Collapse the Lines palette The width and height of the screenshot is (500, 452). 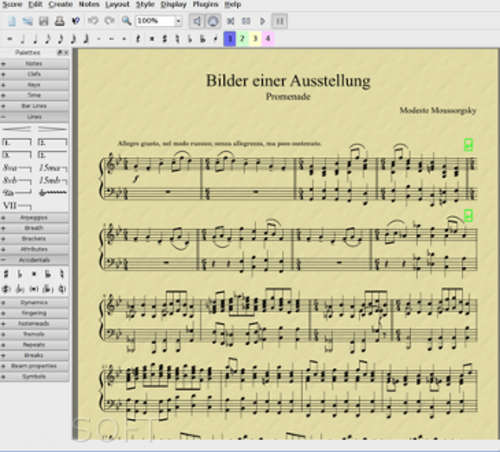(x=34, y=117)
